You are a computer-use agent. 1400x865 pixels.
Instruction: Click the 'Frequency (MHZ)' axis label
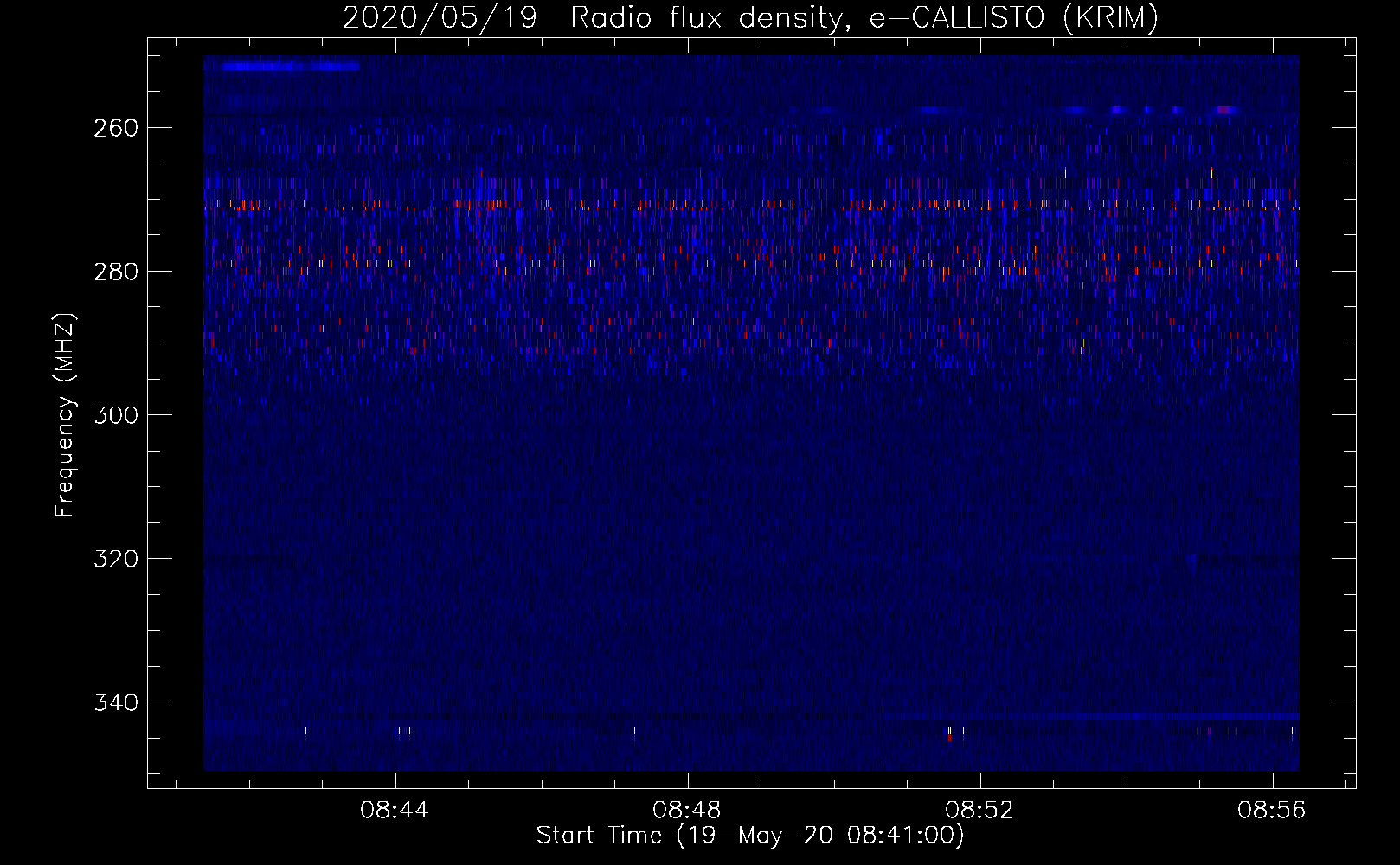65,414
